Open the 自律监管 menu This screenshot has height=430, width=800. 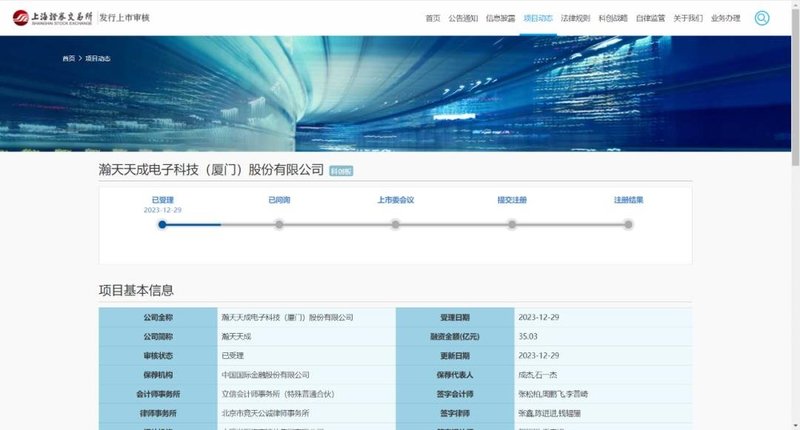point(651,18)
